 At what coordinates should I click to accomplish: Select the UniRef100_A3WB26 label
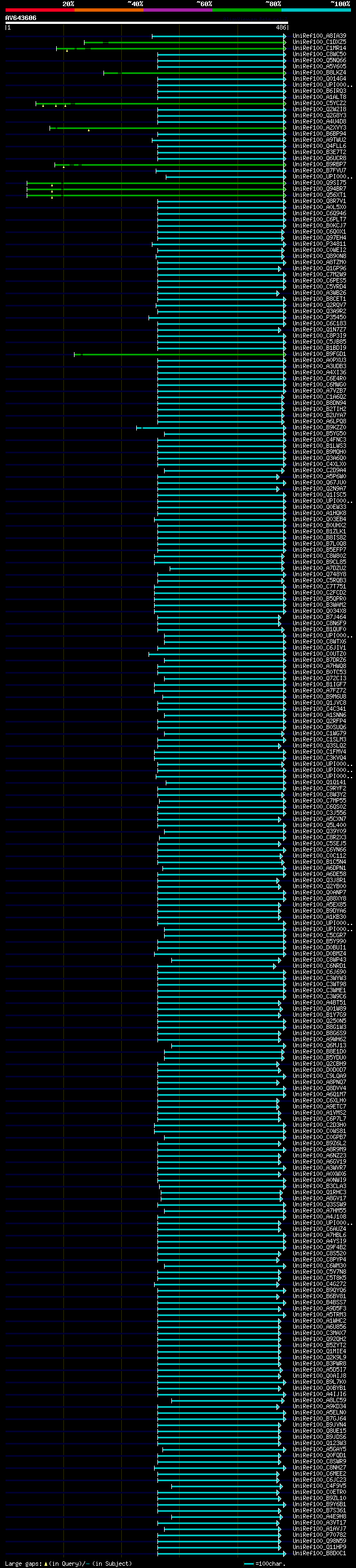click(x=319, y=293)
